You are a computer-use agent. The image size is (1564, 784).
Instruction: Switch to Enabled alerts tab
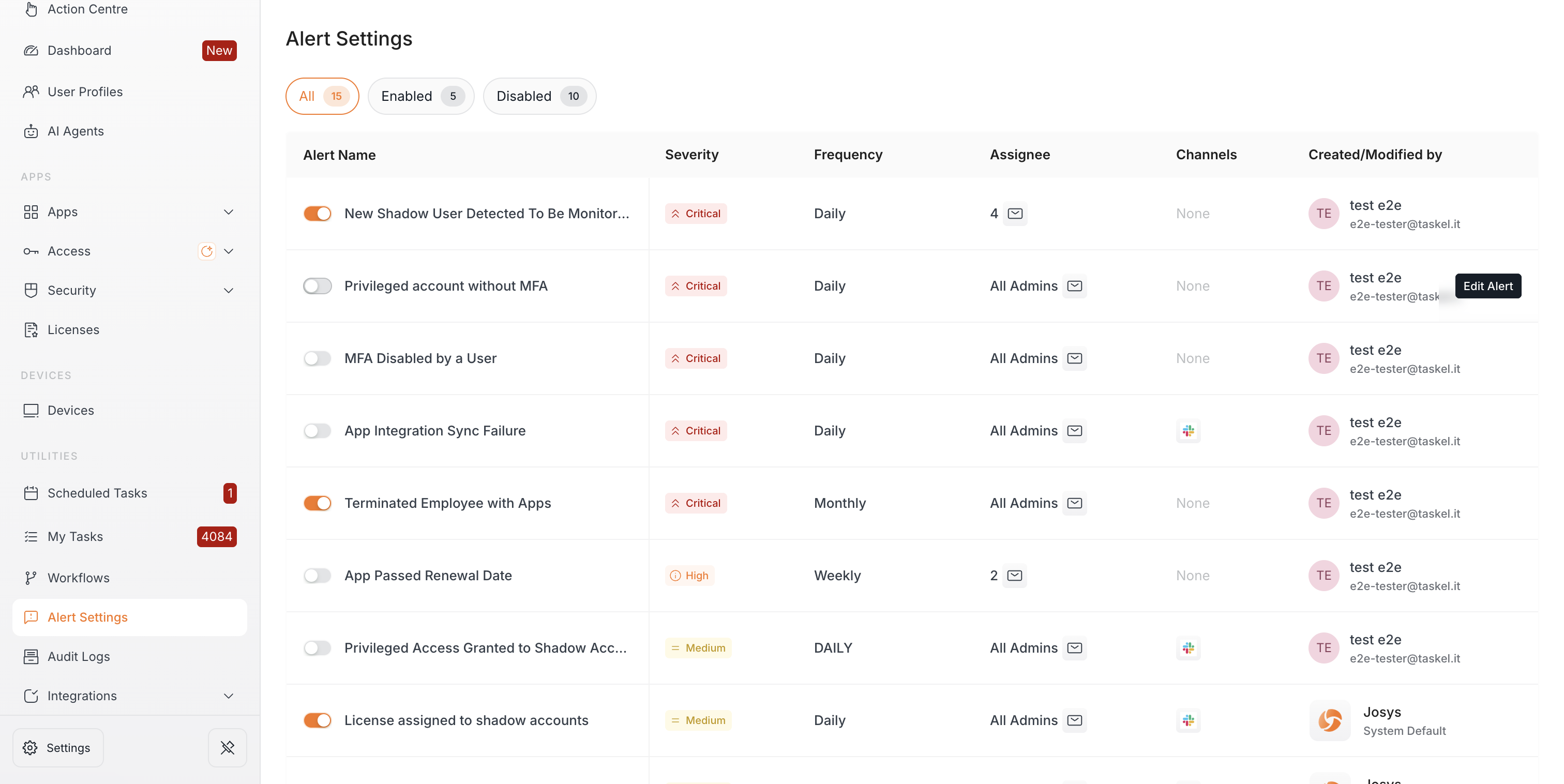(x=421, y=96)
